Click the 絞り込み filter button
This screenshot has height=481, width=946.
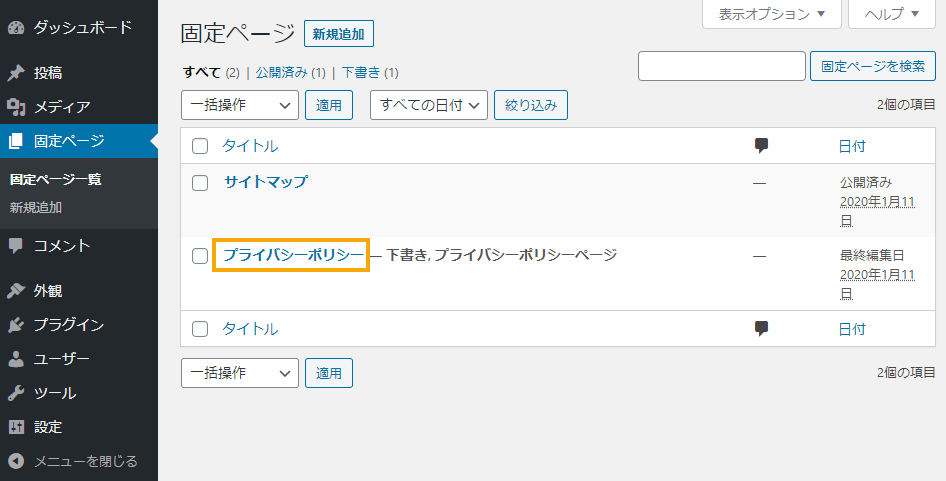[531, 105]
